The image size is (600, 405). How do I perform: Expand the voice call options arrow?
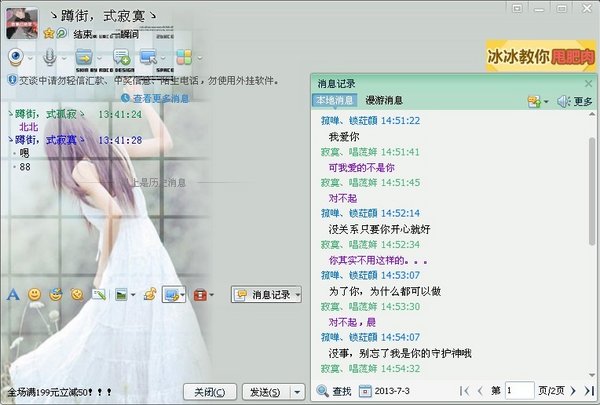(64, 59)
